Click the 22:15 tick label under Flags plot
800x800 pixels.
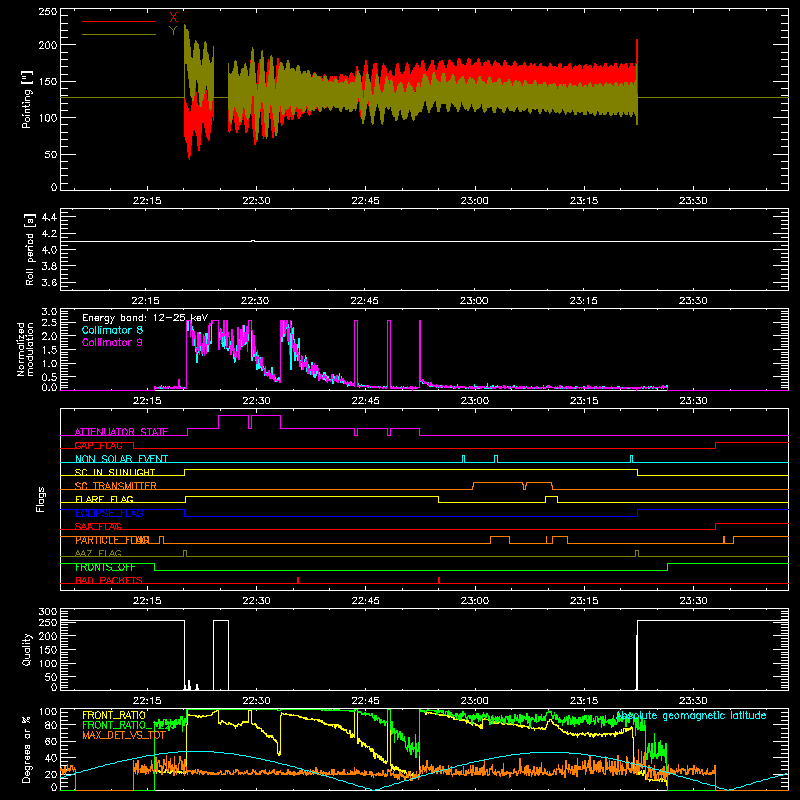point(147,601)
